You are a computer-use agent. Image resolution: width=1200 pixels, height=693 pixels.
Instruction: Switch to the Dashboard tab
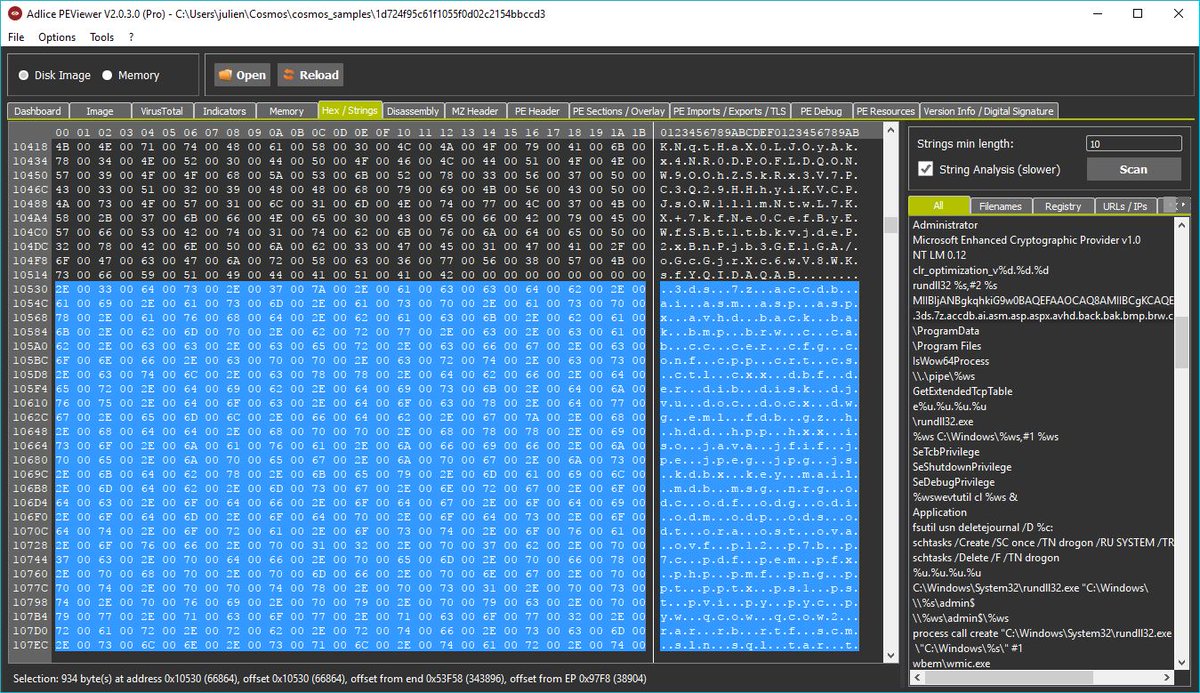38,111
